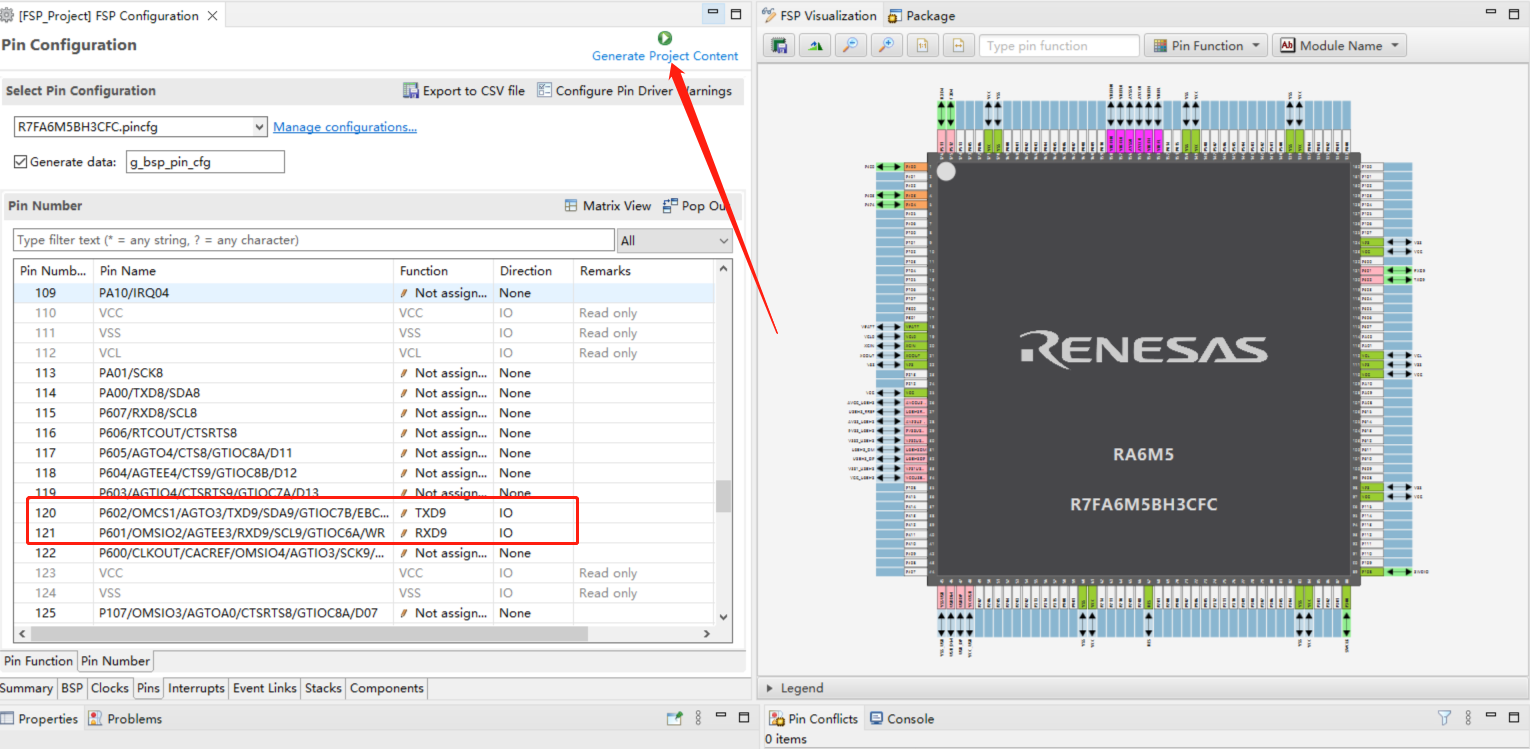
Task: Click the Manage configurations link
Action: point(345,127)
